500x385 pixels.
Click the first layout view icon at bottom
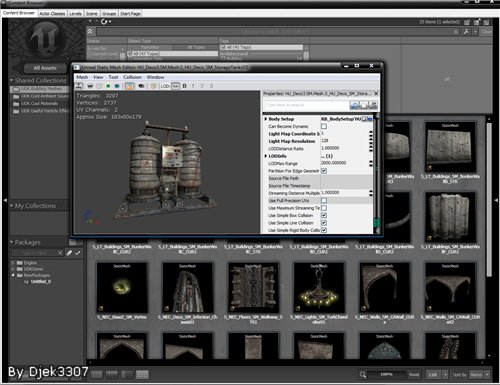click(96, 375)
